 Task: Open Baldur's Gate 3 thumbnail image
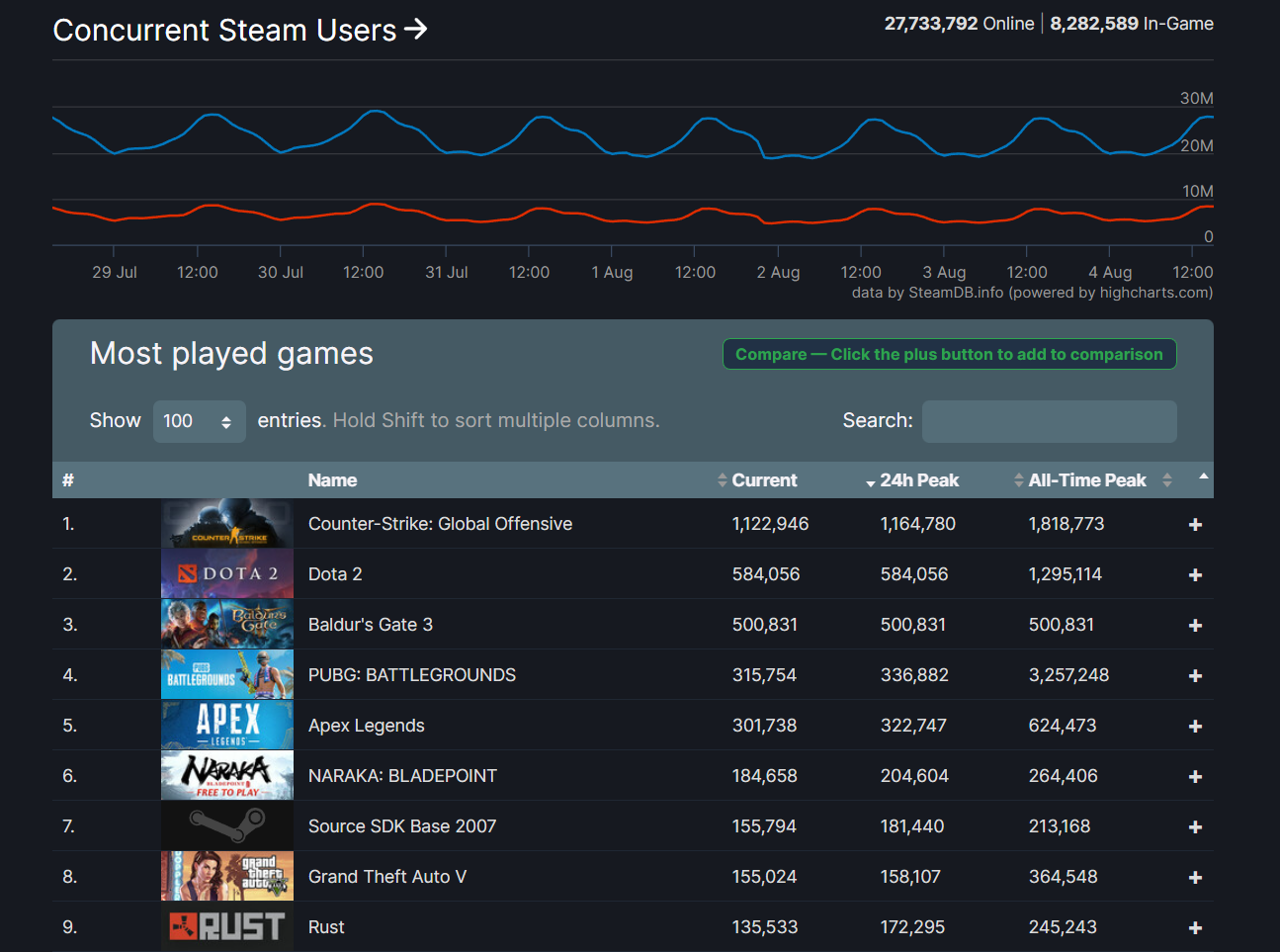[x=227, y=625]
